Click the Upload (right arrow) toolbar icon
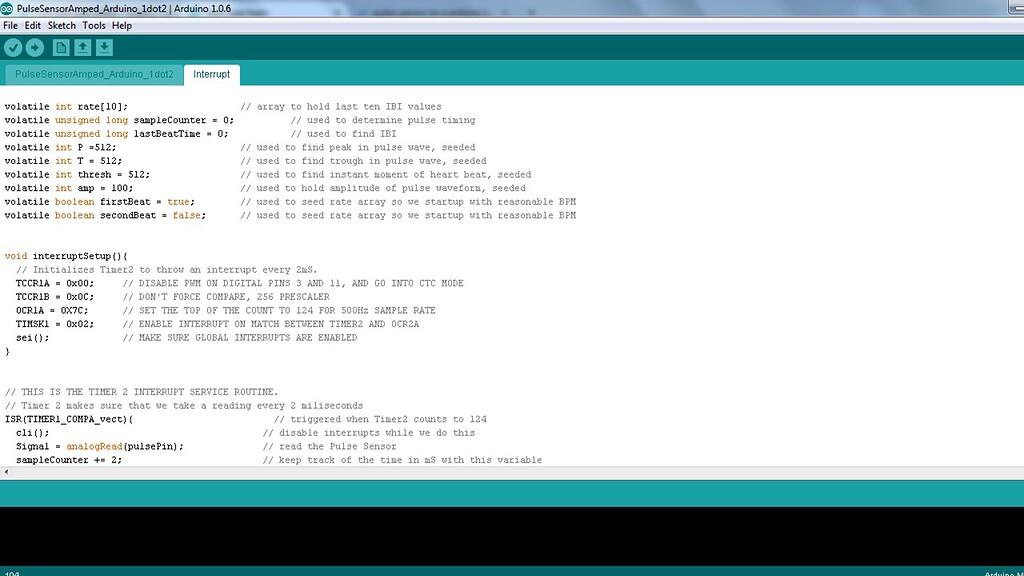The image size is (1024, 576). pyautogui.click(x=35, y=46)
